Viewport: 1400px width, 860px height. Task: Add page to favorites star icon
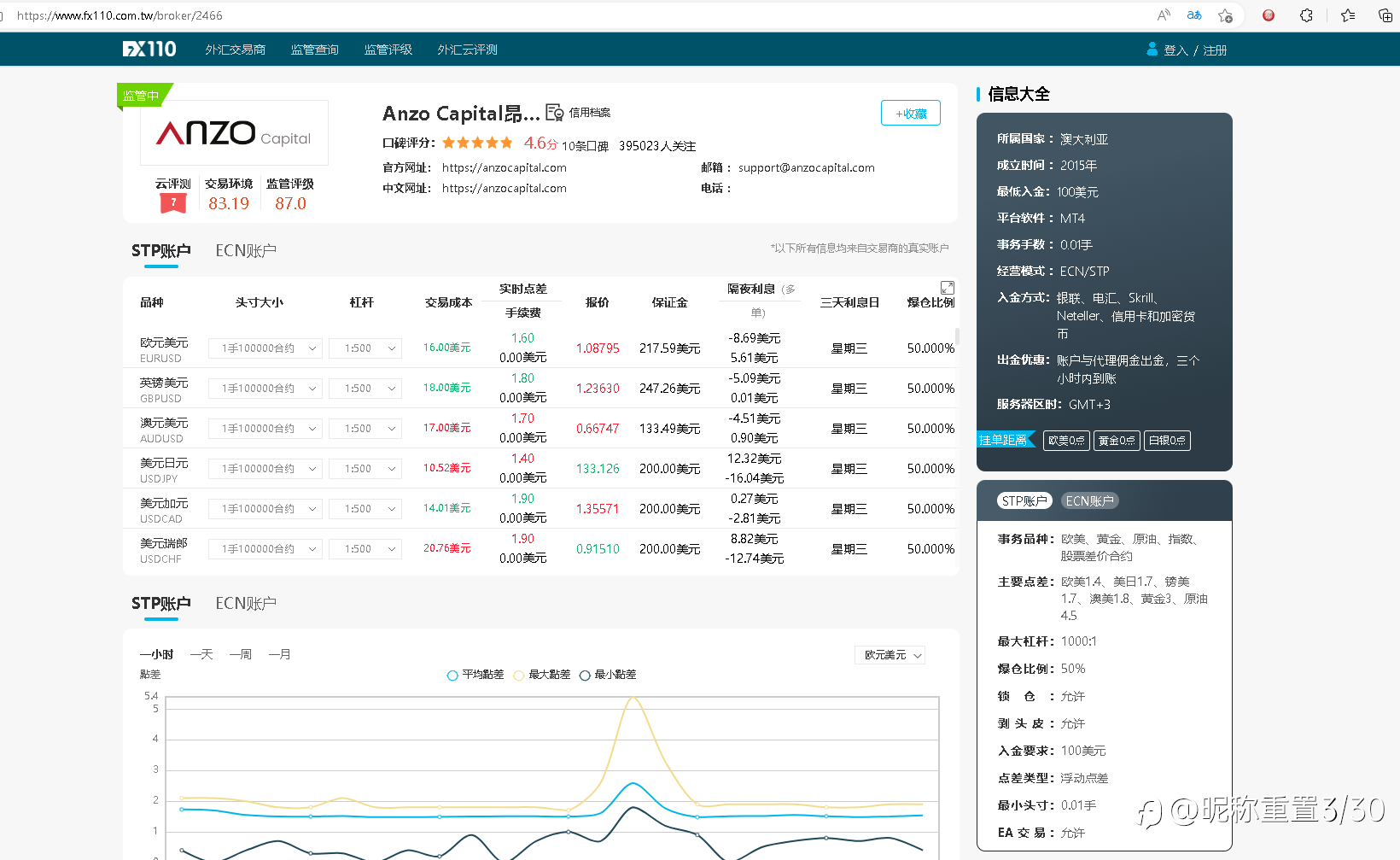(x=1225, y=15)
